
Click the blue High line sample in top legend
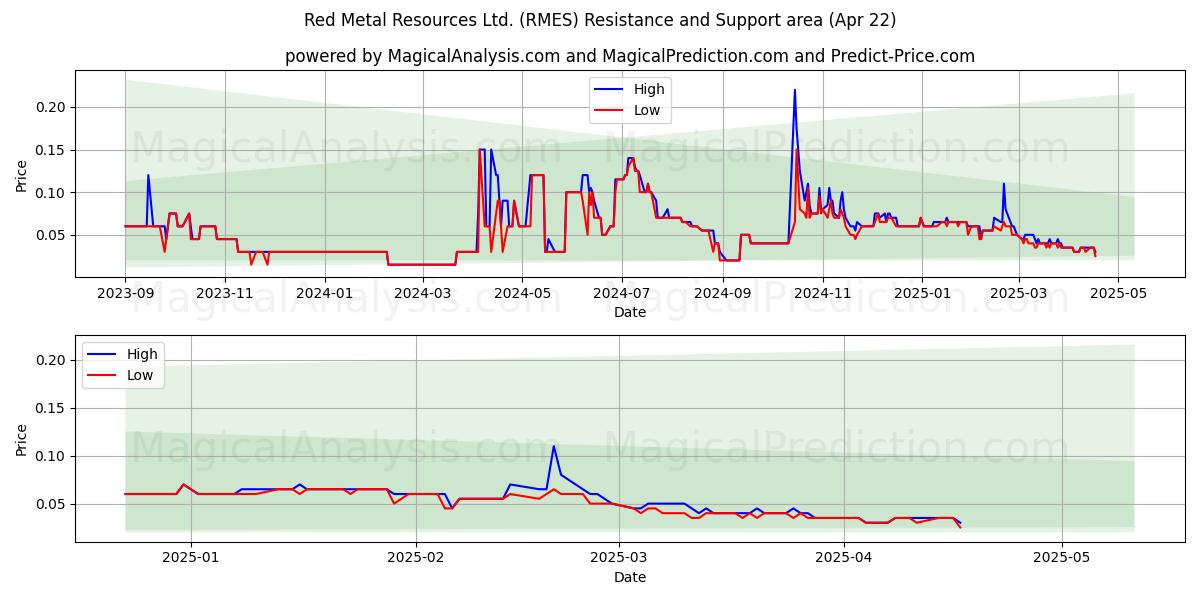click(609, 90)
